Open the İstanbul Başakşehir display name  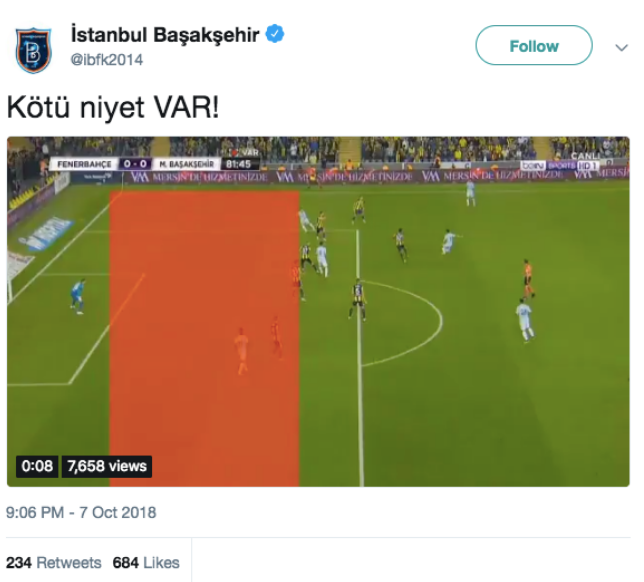[165, 35]
